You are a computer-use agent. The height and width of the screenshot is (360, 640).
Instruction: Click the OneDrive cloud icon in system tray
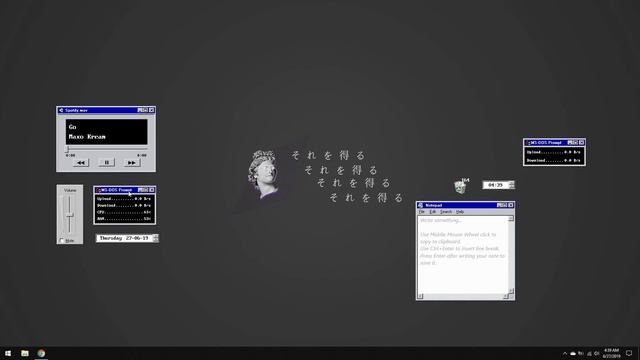tap(573, 353)
